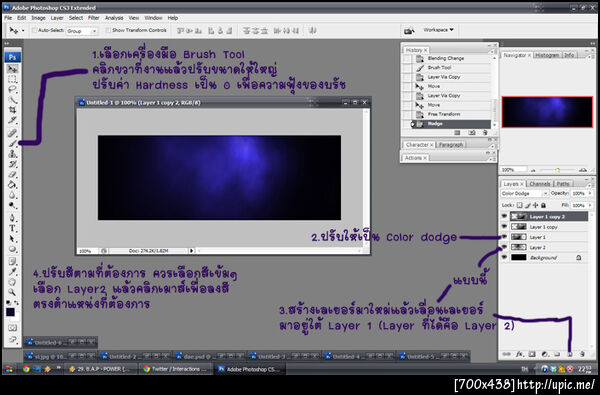Toggle lock all in the Layers panel
This screenshot has height=395, width=600.
point(543,206)
